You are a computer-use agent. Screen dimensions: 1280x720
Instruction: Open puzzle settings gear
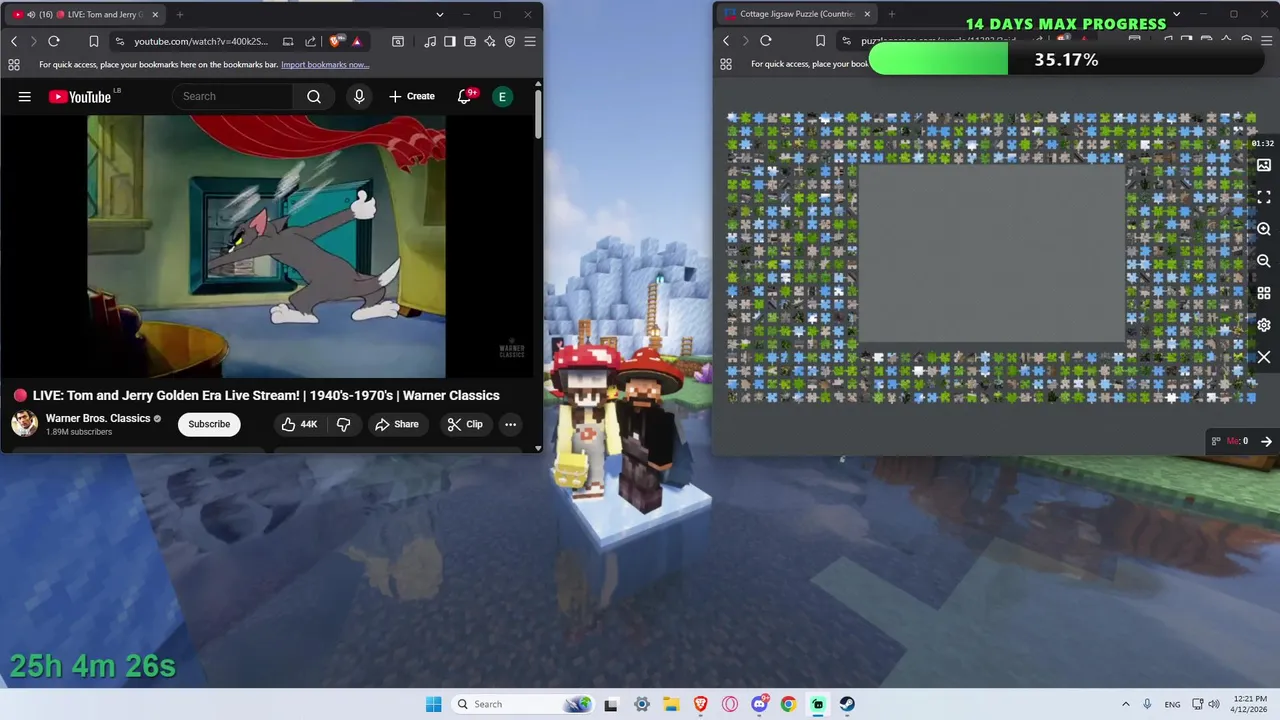click(1264, 325)
